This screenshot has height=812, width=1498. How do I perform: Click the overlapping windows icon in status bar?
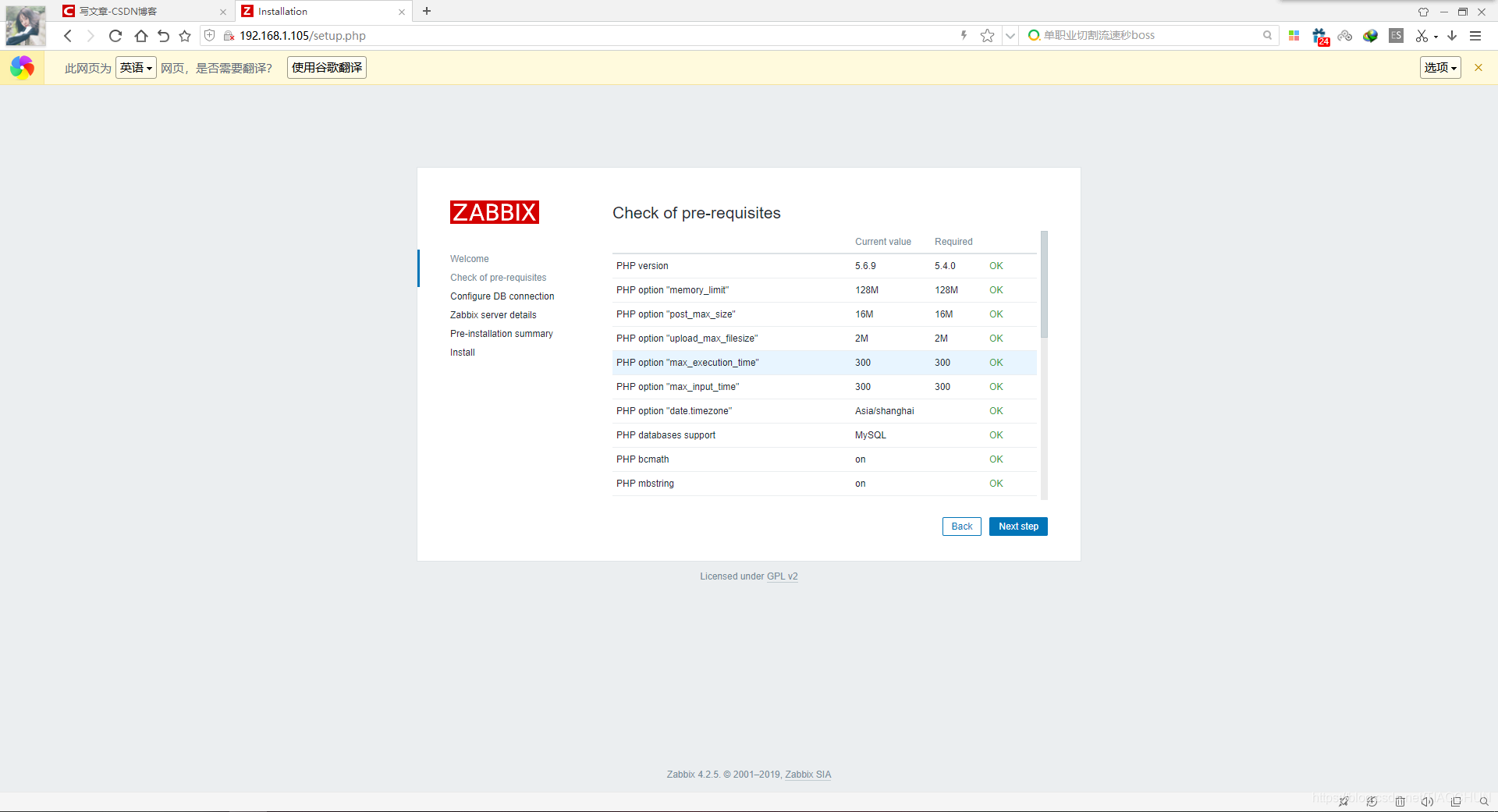(1456, 801)
